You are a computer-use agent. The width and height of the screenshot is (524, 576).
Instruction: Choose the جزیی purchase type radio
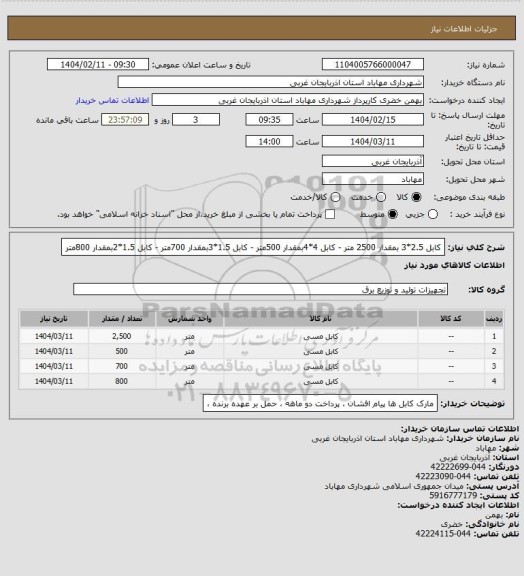point(433,214)
